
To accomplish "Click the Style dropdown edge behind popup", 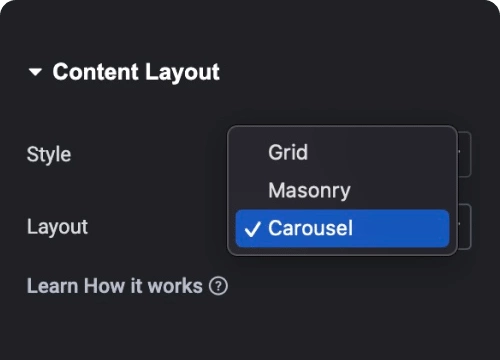I will click(464, 154).
